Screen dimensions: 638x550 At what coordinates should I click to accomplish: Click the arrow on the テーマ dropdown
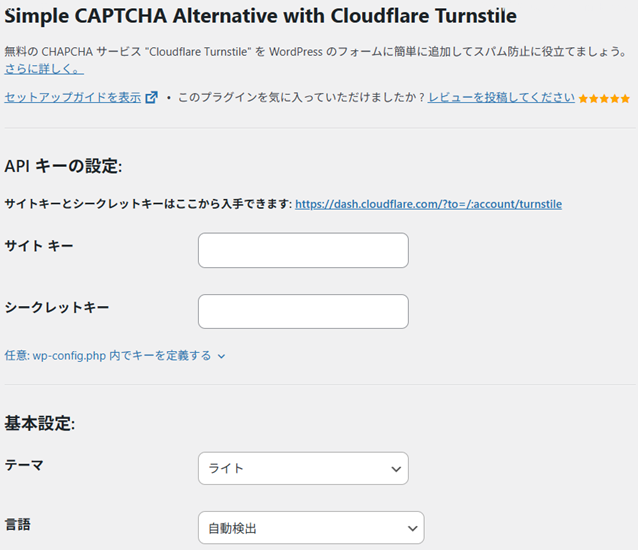(x=395, y=468)
